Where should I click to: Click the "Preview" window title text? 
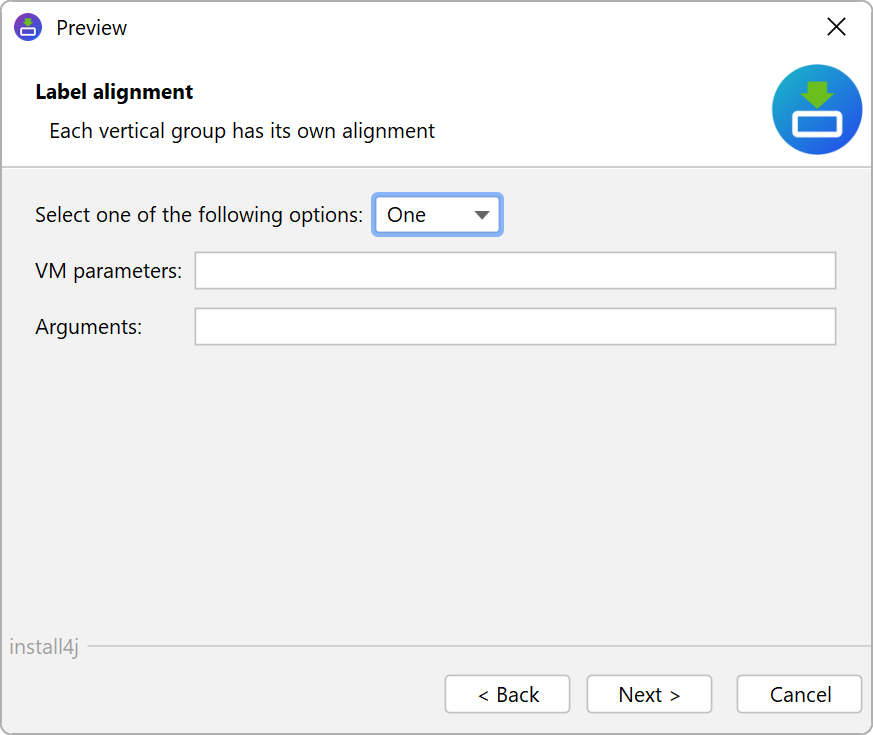[x=91, y=28]
